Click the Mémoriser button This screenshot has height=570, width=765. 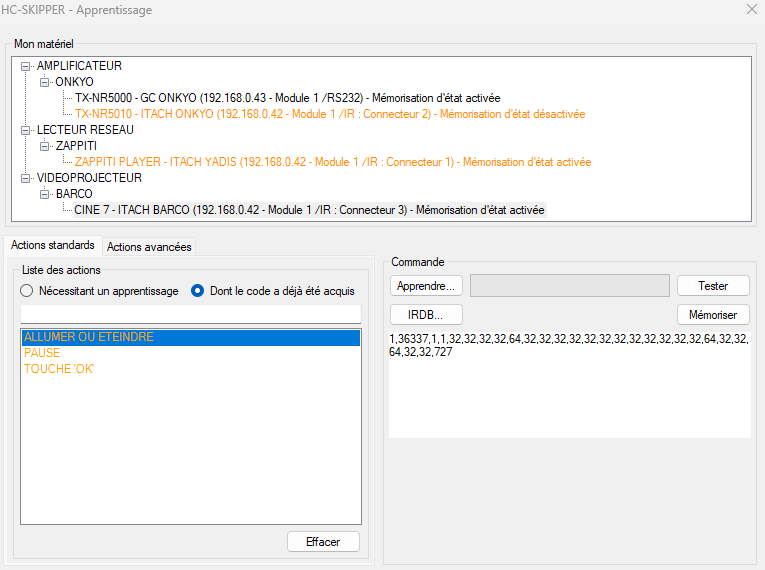[713, 315]
